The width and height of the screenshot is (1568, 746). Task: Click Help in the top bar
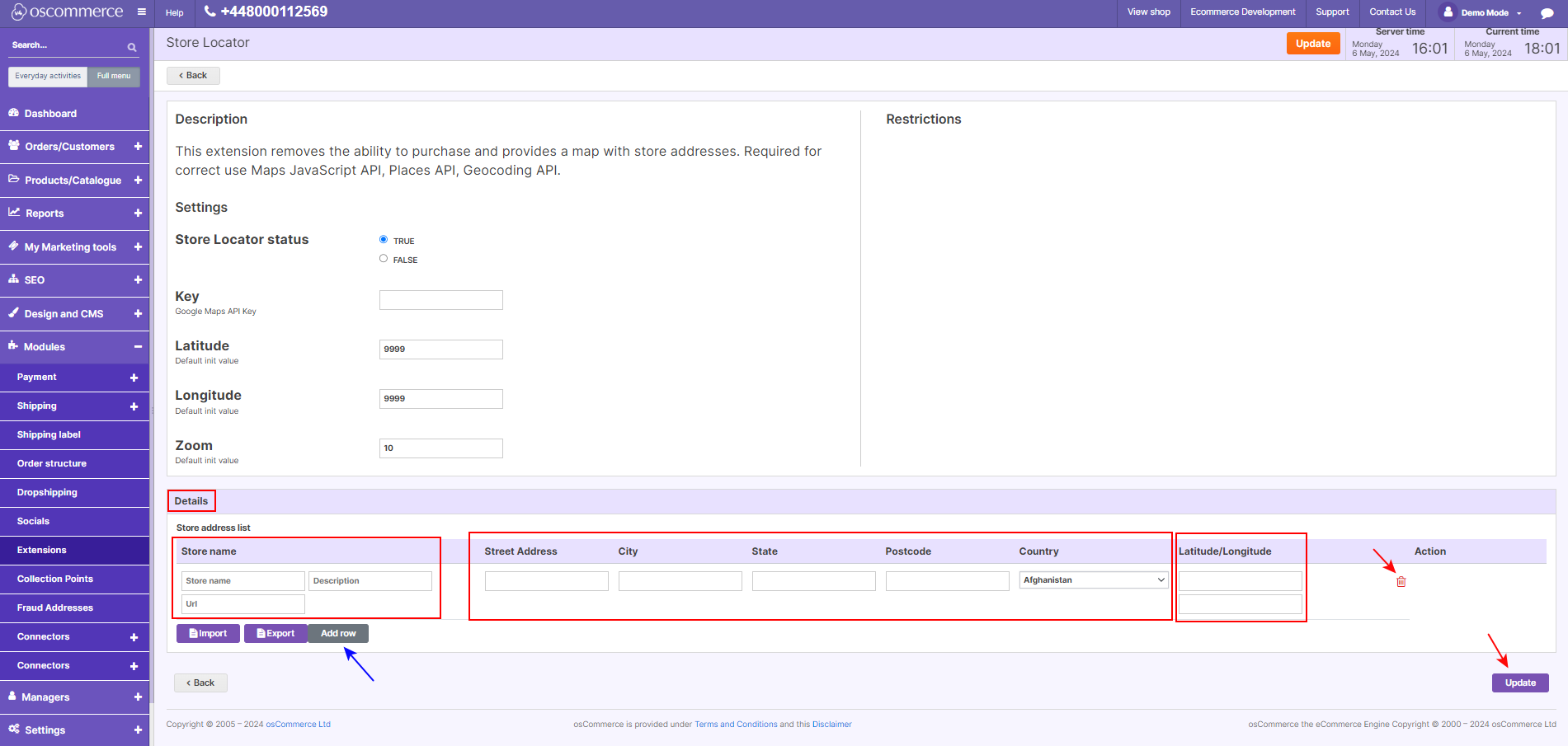pyautogui.click(x=174, y=12)
